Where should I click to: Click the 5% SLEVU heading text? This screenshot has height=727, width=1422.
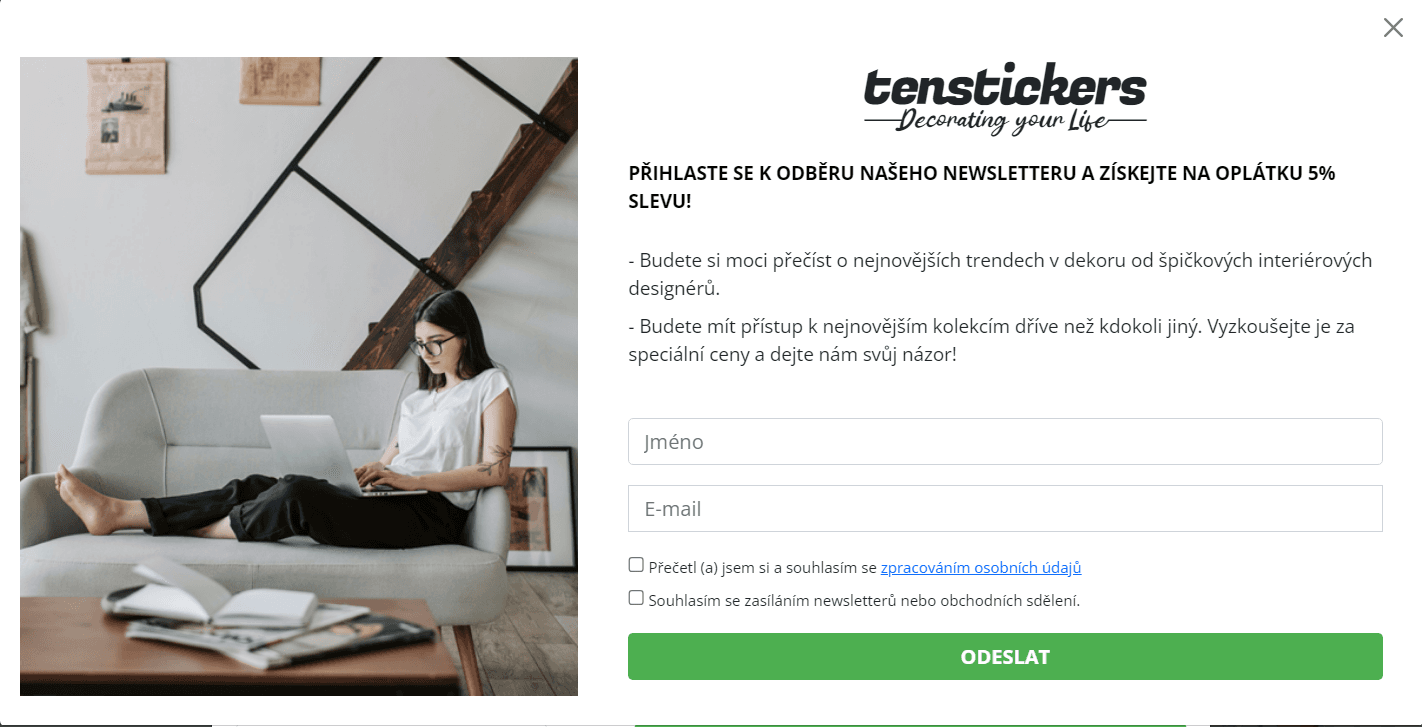coord(982,187)
